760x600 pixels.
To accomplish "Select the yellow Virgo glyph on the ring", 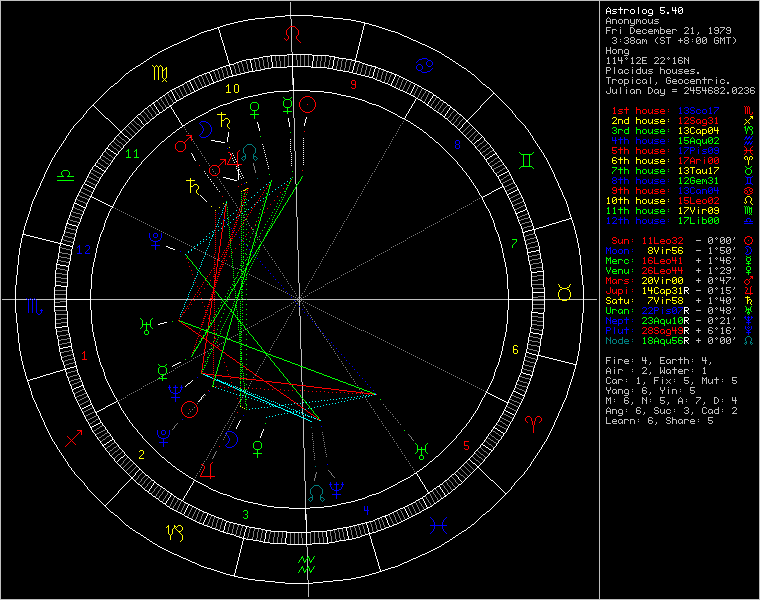I will coord(160,72).
